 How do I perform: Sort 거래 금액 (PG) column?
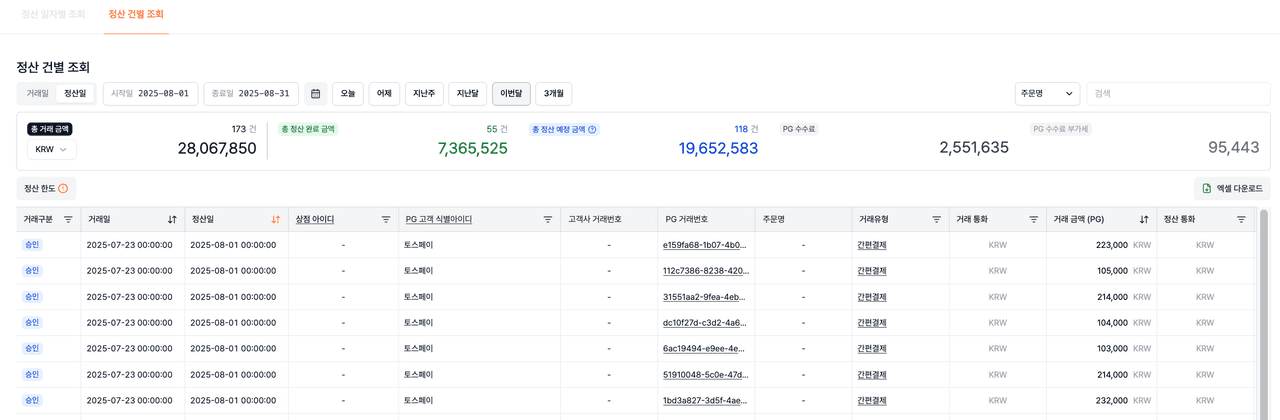click(x=1144, y=219)
